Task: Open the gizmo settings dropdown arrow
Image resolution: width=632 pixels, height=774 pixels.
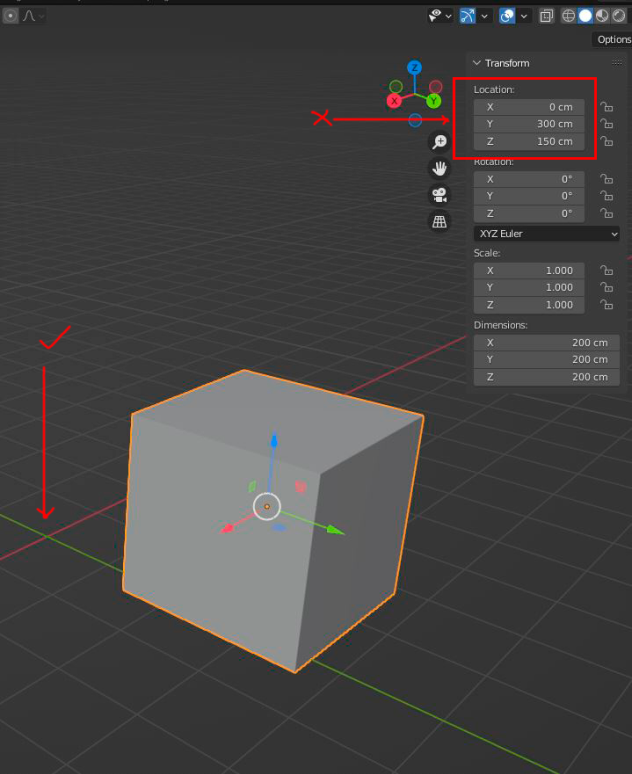Action: pos(484,16)
